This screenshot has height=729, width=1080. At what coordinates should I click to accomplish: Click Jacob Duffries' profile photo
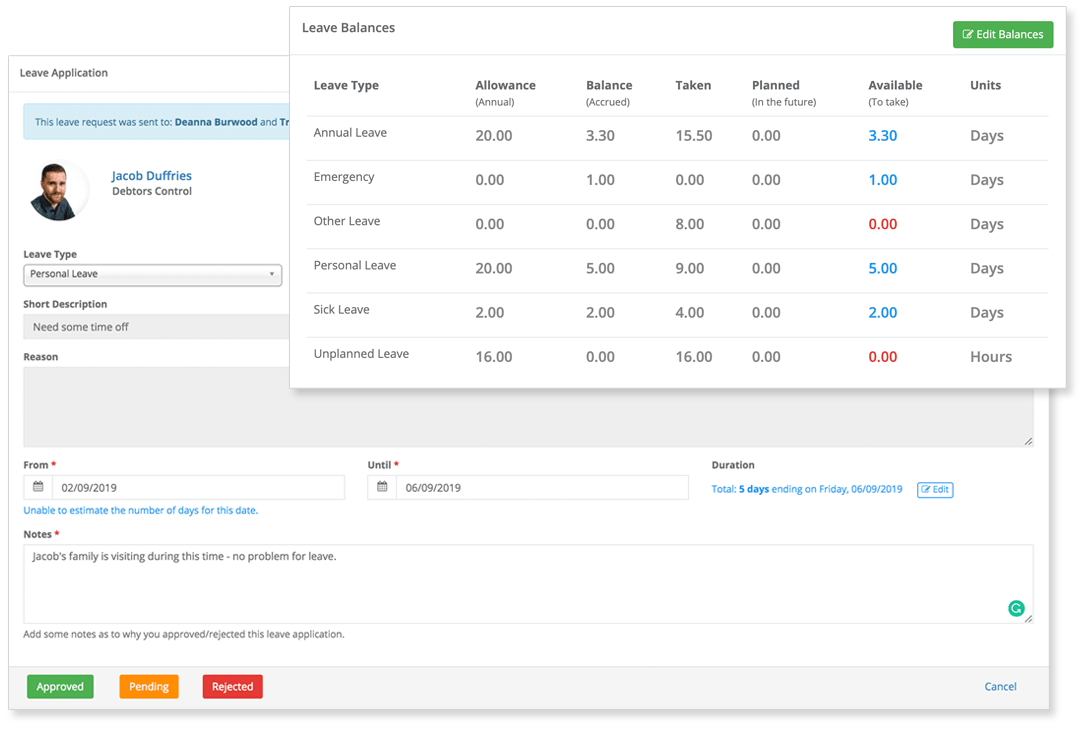59,189
